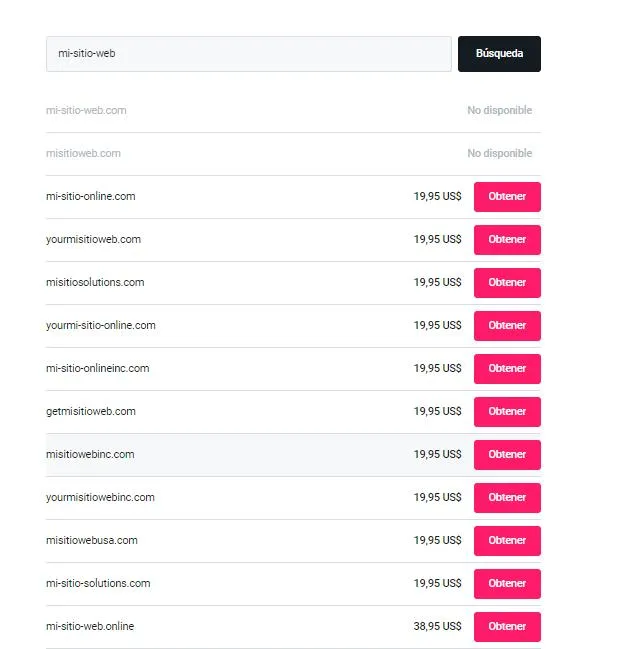630x649 pixels.
Task: Click Obtener for mi-sitio-solutions.com
Action: tap(507, 584)
